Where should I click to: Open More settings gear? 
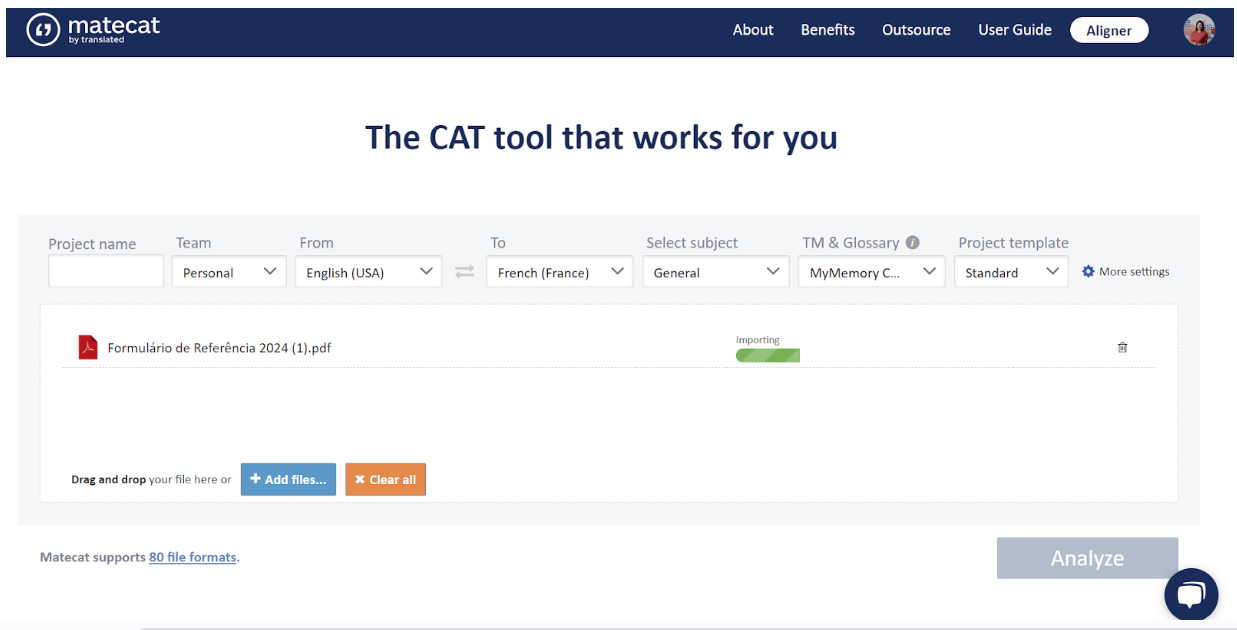click(1088, 271)
